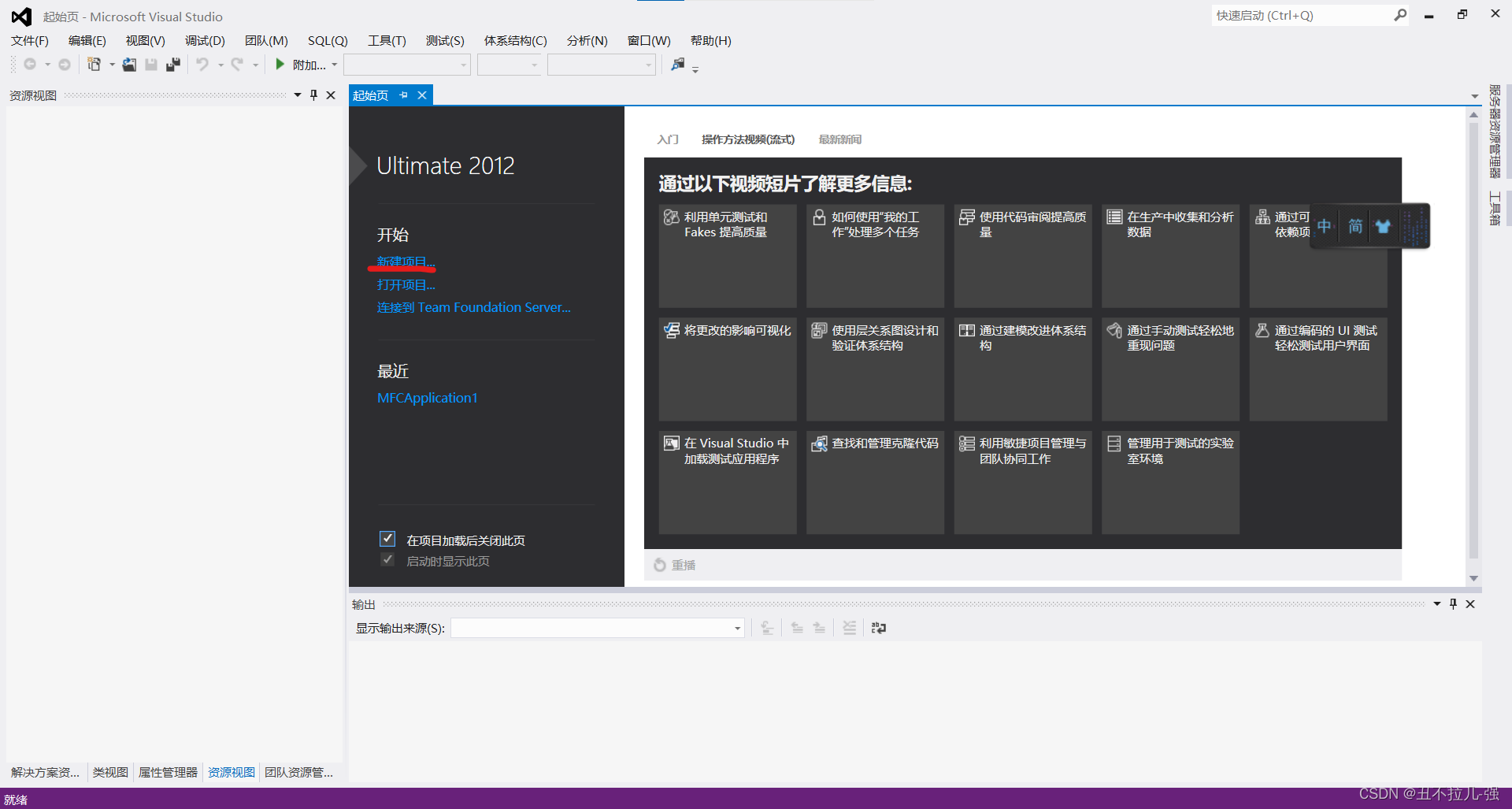Click the Undo toolbar icon
The width and height of the screenshot is (1512, 809).
[203, 65]
